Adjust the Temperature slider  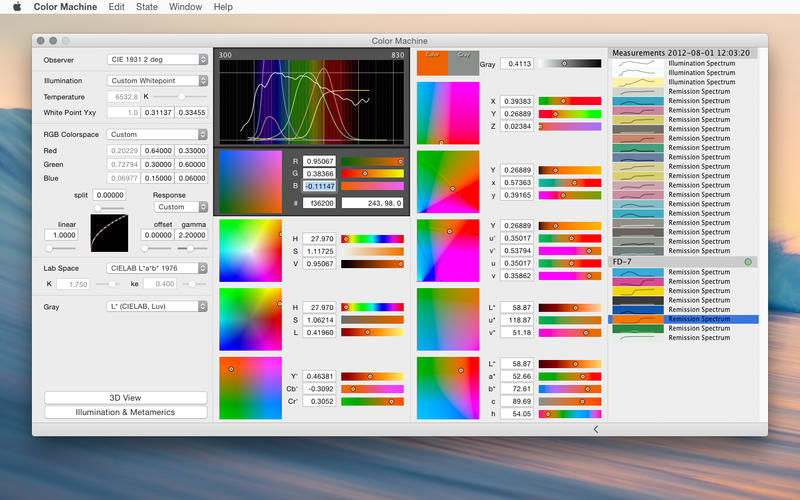click(180, 96)
